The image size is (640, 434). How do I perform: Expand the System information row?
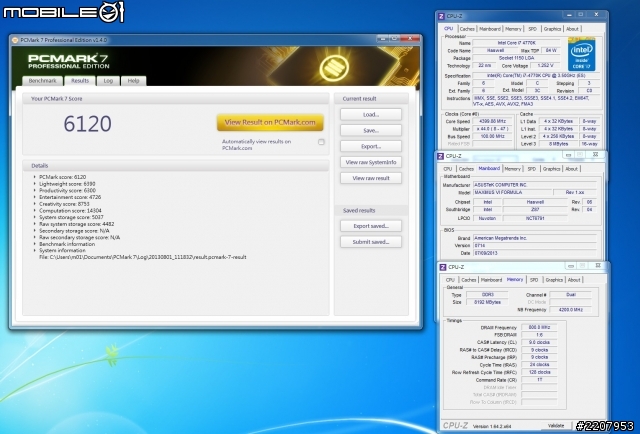35,250
